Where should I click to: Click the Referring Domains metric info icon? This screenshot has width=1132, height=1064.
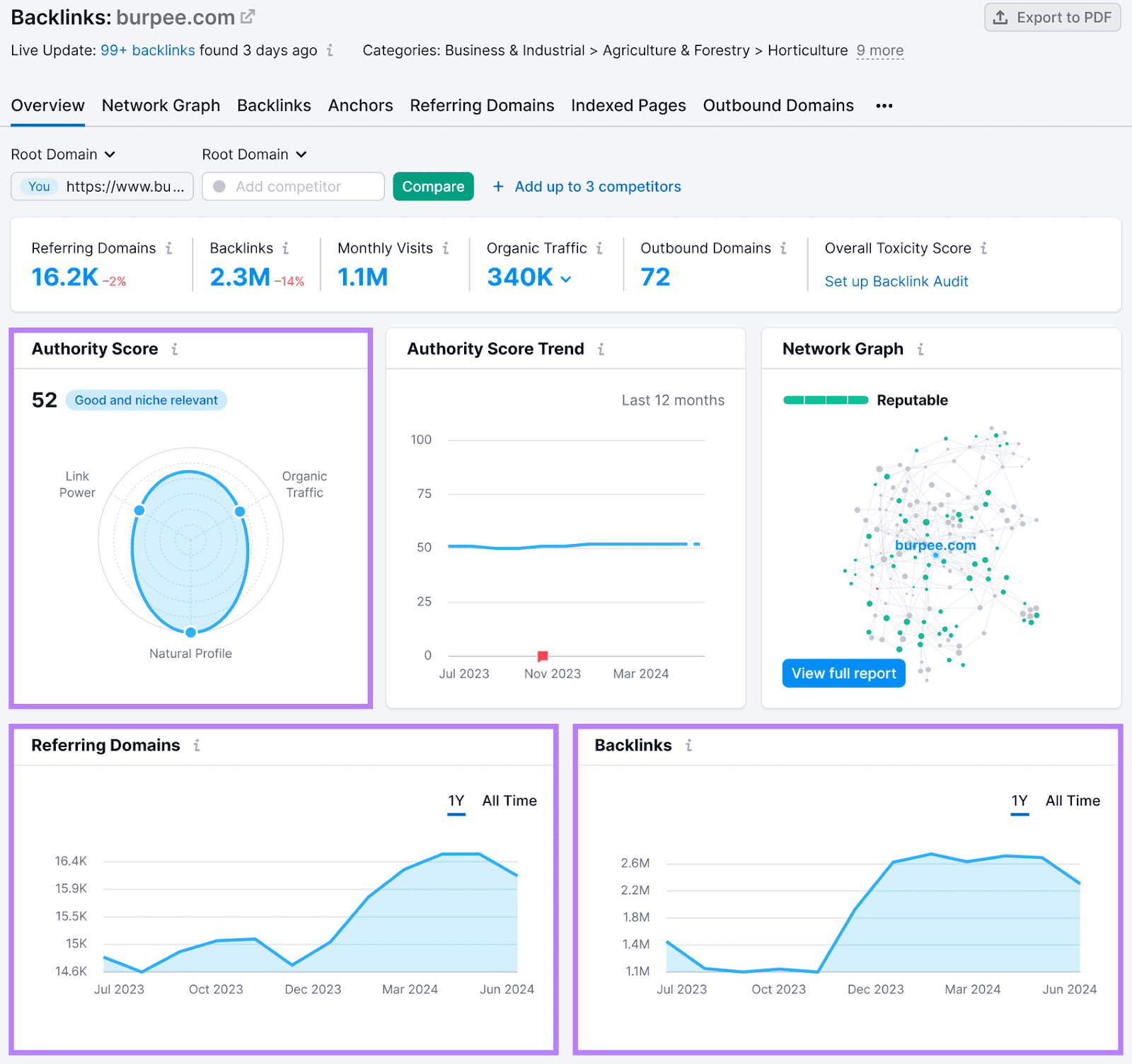169,248
